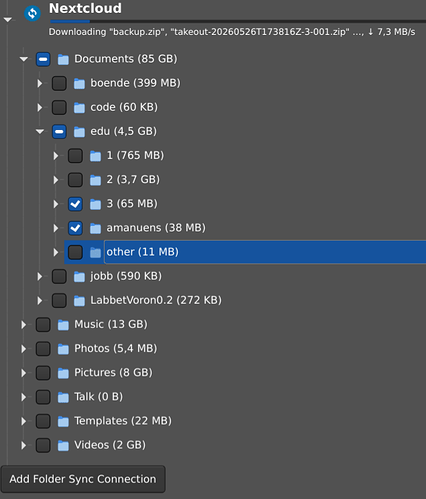Toggle the edu partial-selection checkbox
426x499 pixels.
(59, 132)
